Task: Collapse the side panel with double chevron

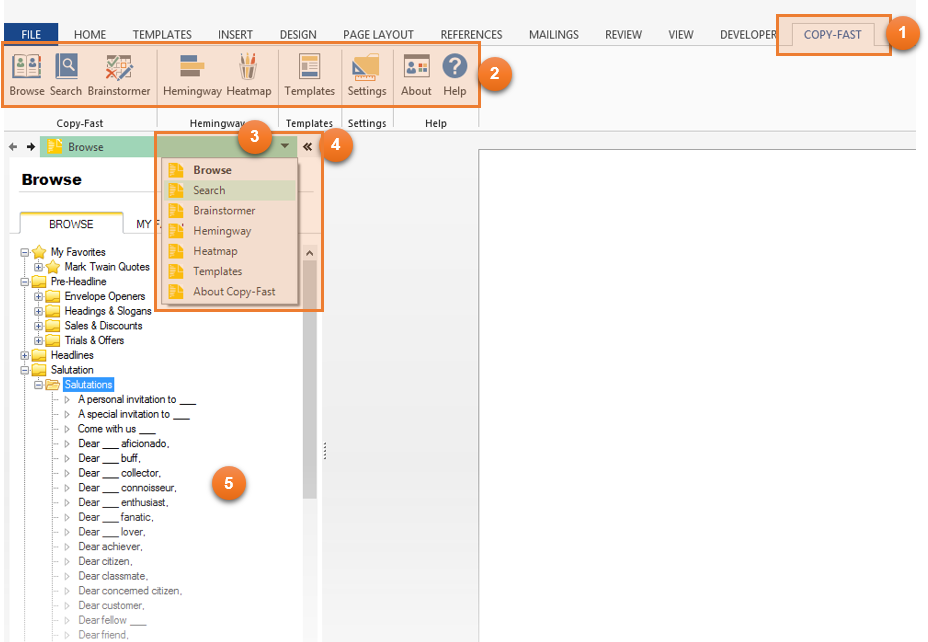Action: (308, 147)
